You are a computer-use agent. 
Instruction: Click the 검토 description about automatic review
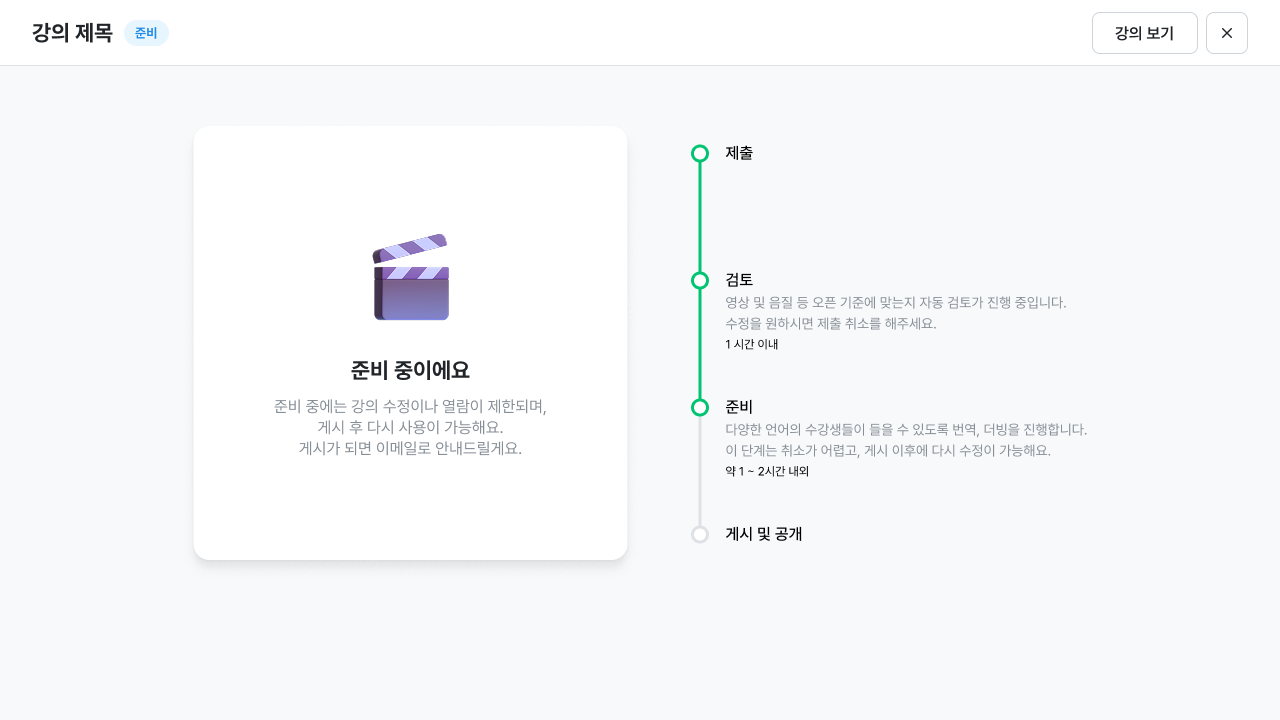[x=895, y=302]
